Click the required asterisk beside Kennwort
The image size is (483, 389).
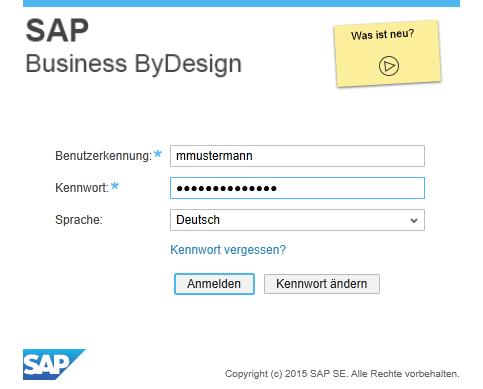point(115,186)
